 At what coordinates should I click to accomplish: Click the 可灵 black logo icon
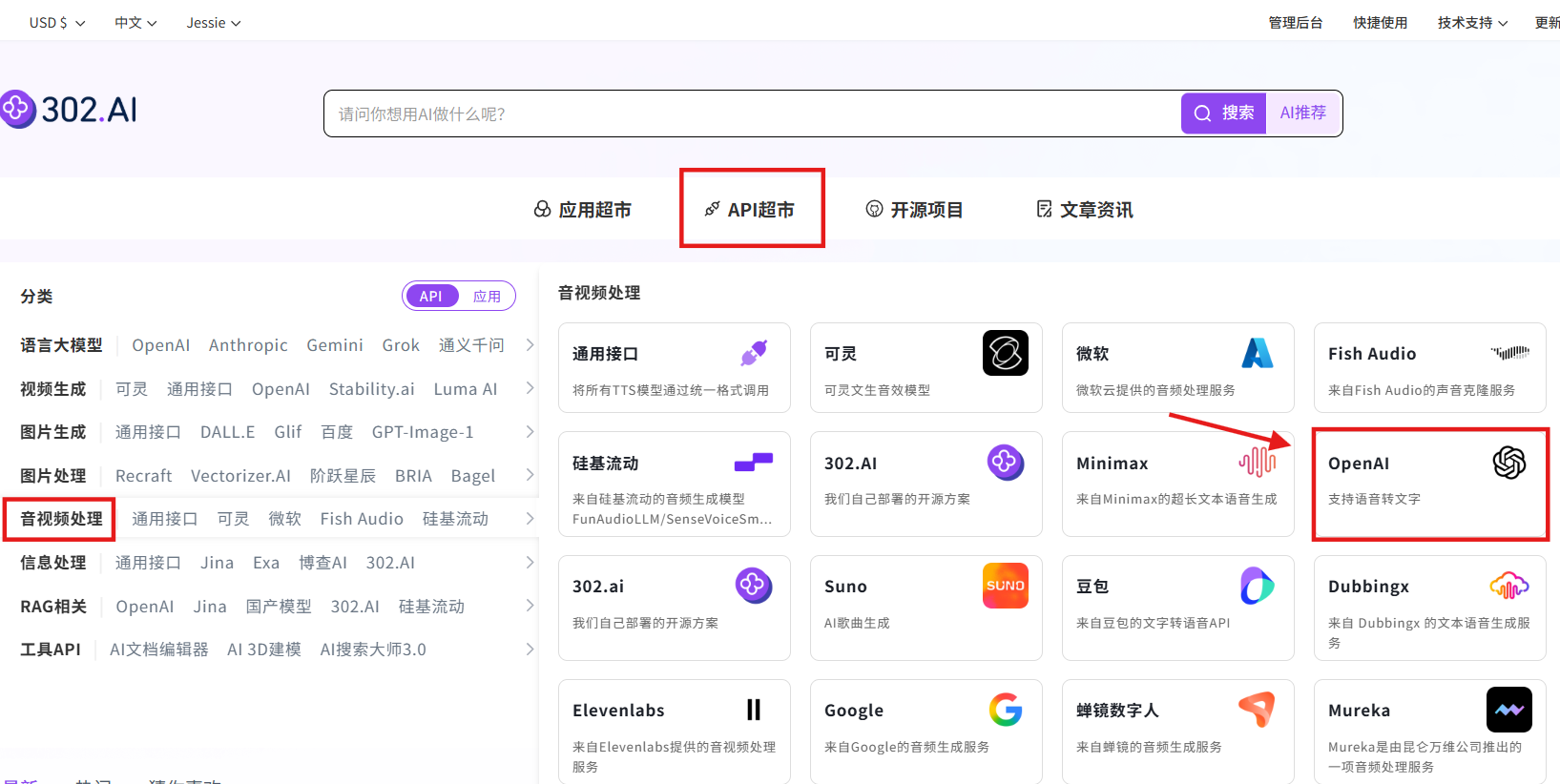click(x=1006, y=353)
